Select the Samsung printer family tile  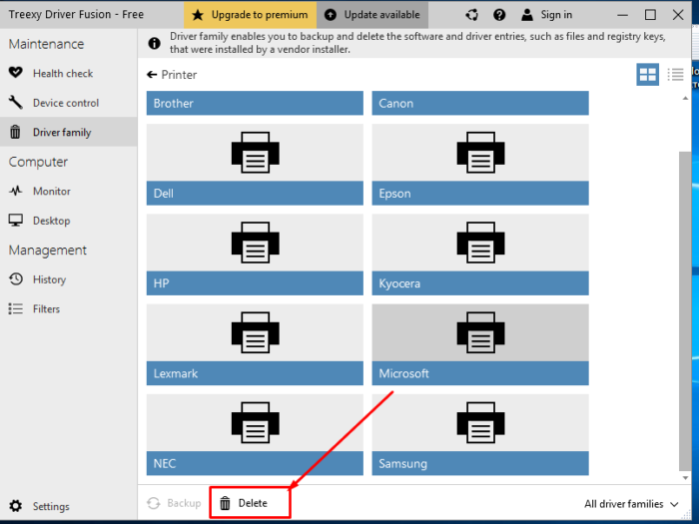click(x=480, y=434)
